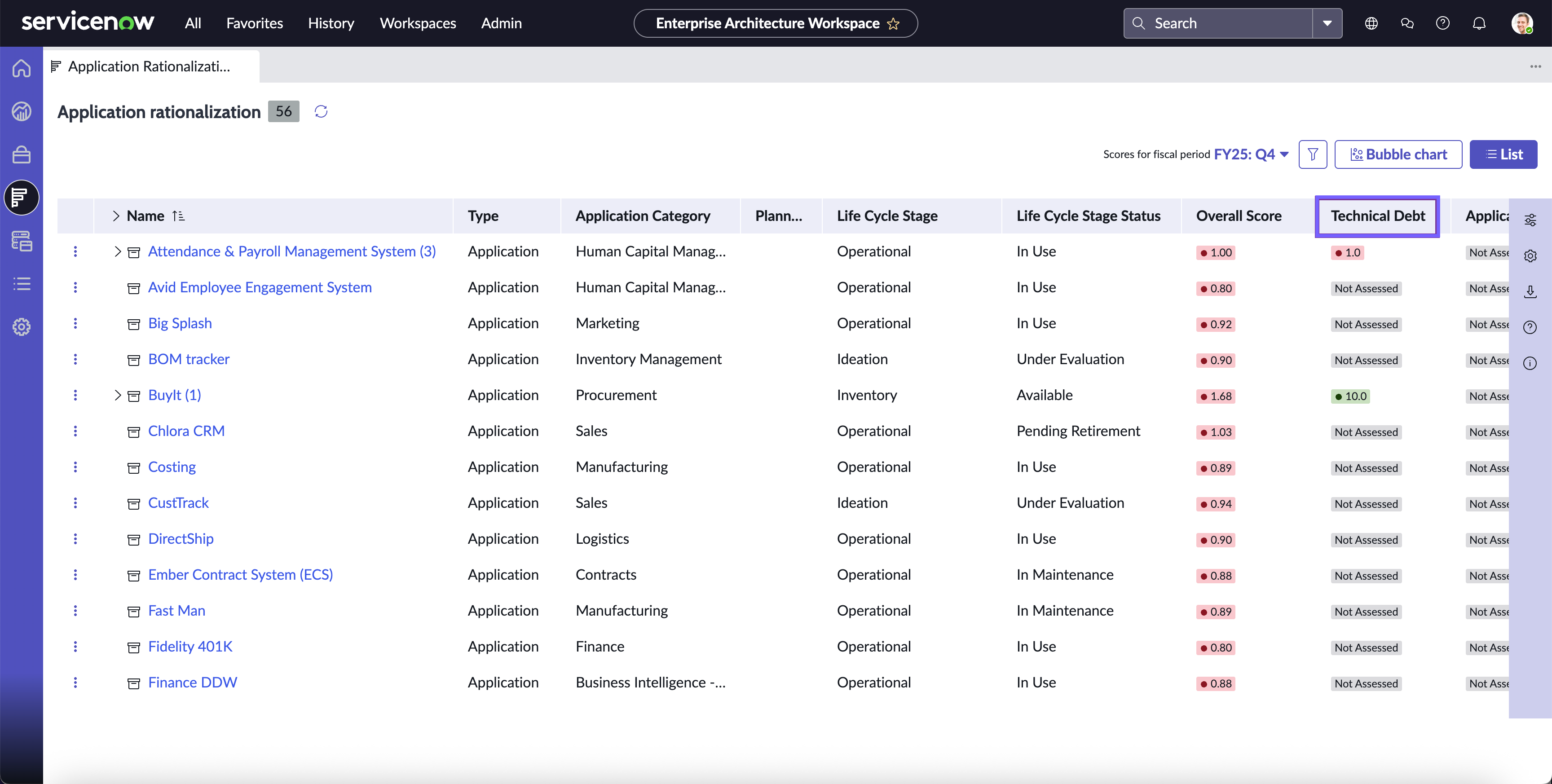Switch to the List view

[x=1503, y=154]
